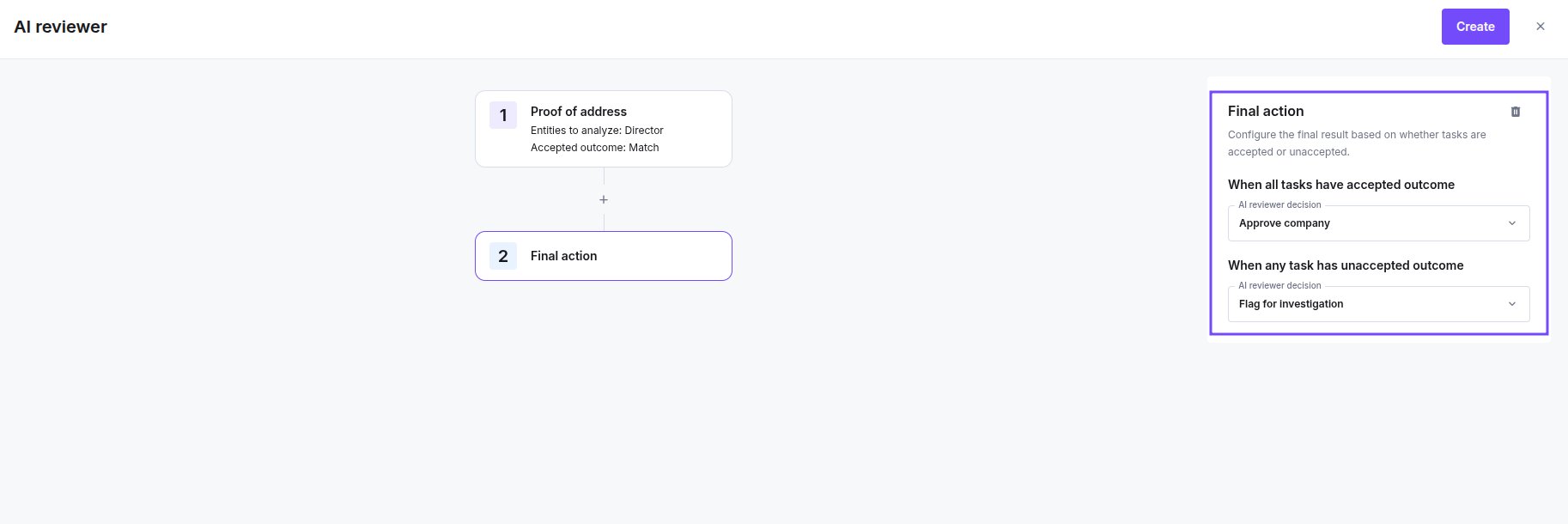
Task: Open the Approve company dropdown
Action: click(1379, 223)
